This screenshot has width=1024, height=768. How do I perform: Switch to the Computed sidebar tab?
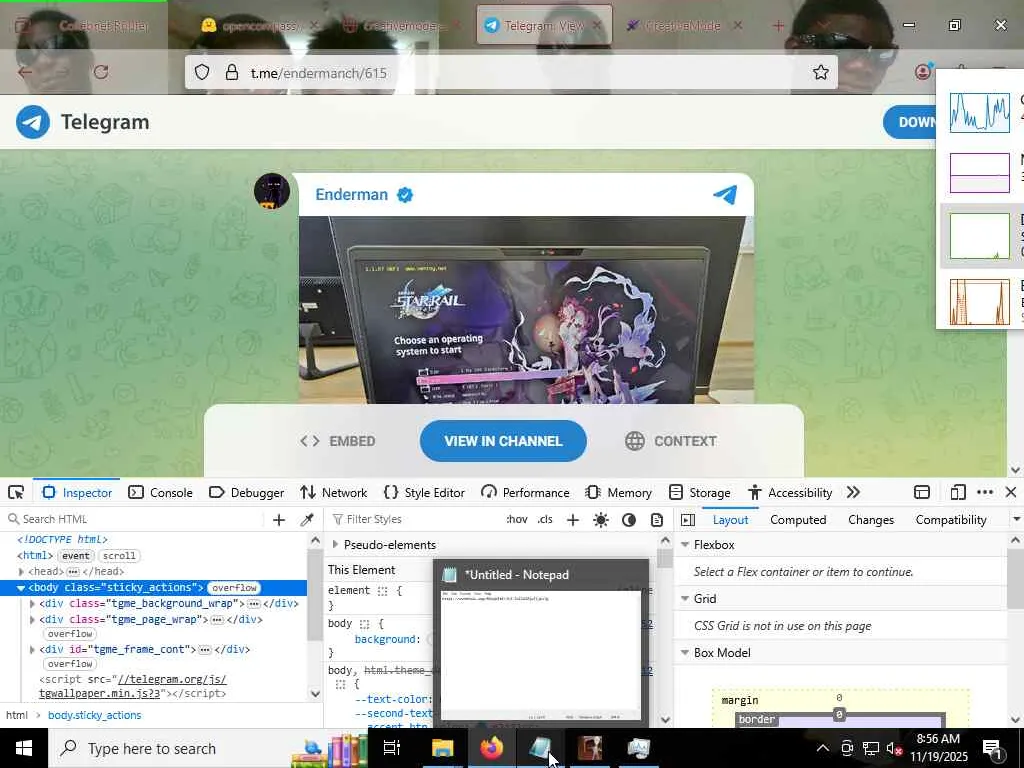pos(798,520)
